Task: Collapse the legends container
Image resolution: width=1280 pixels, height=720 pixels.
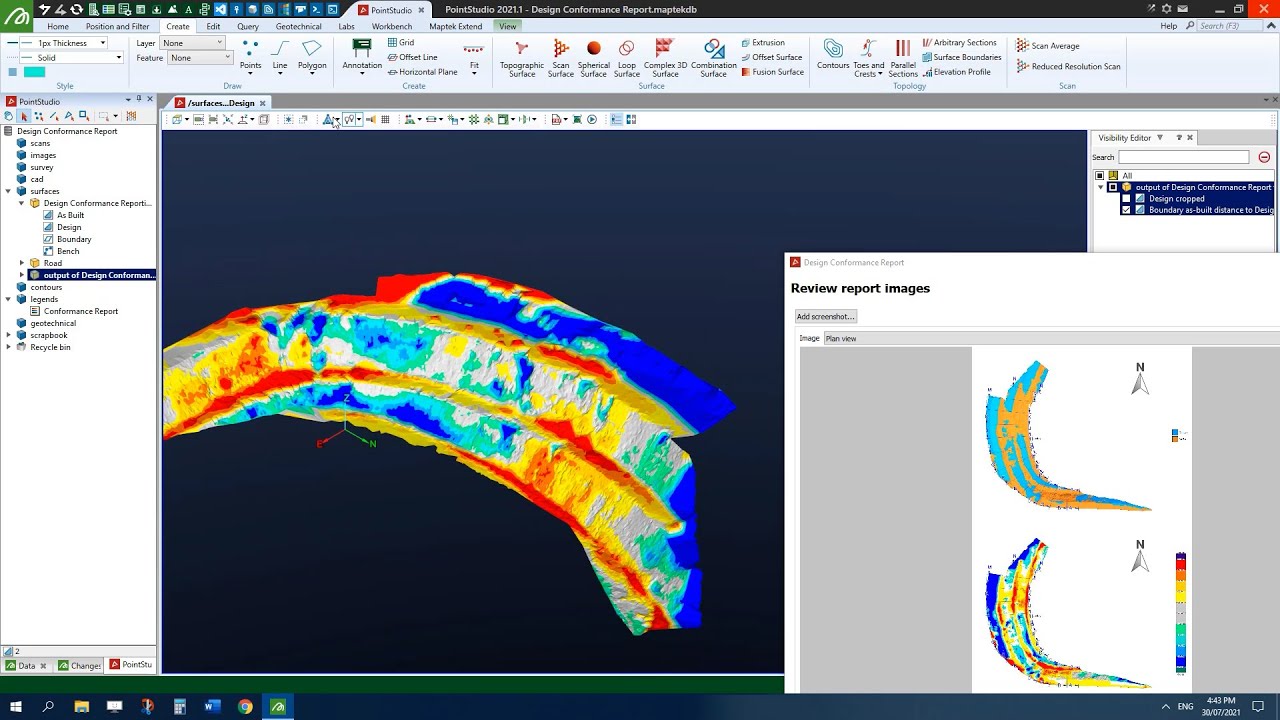Action: (x=9, y=299)
